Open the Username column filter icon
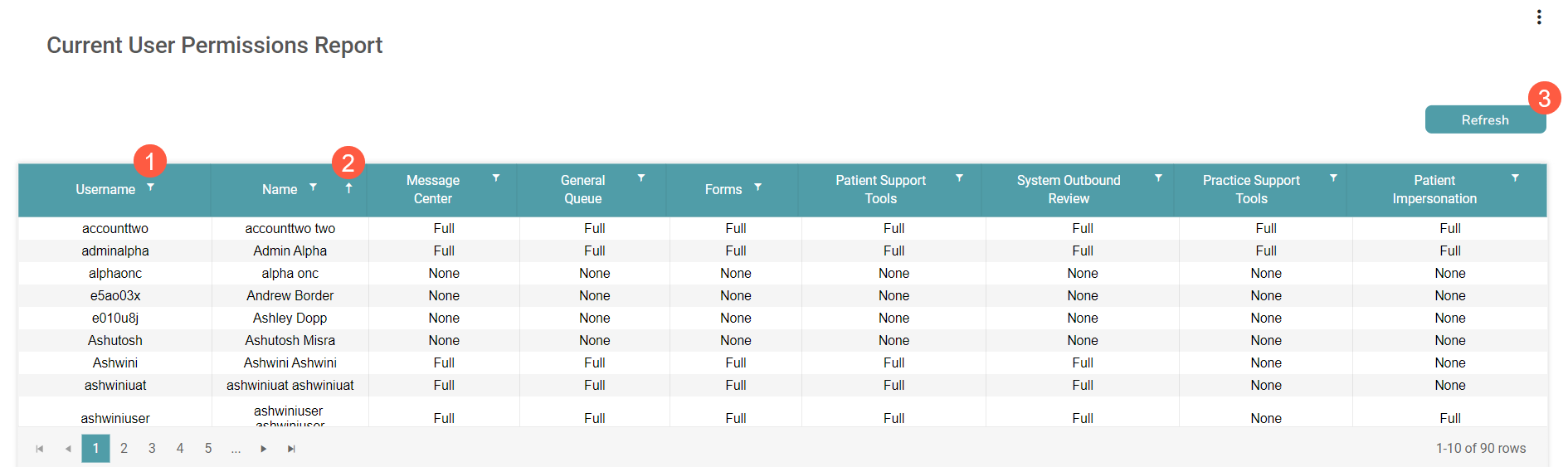 coord(150,187)
